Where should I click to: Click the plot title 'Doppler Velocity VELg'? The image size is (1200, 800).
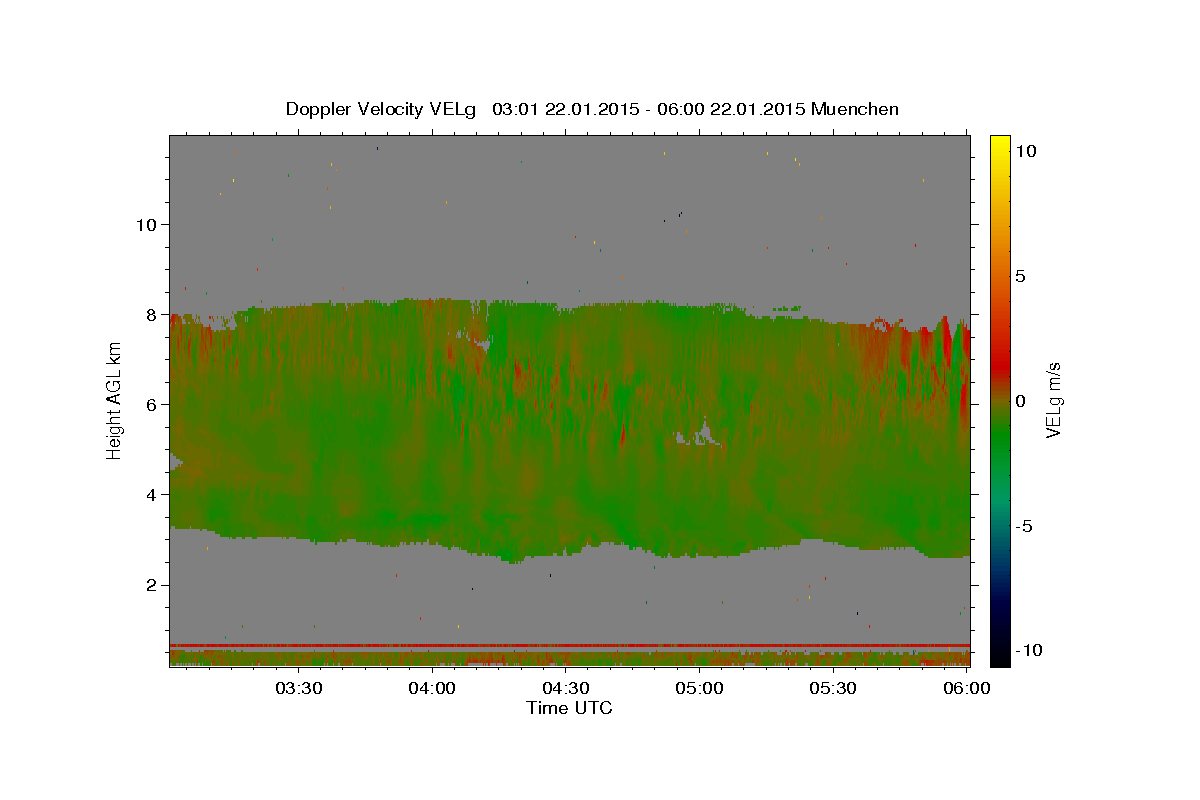(x=382, y=109)
